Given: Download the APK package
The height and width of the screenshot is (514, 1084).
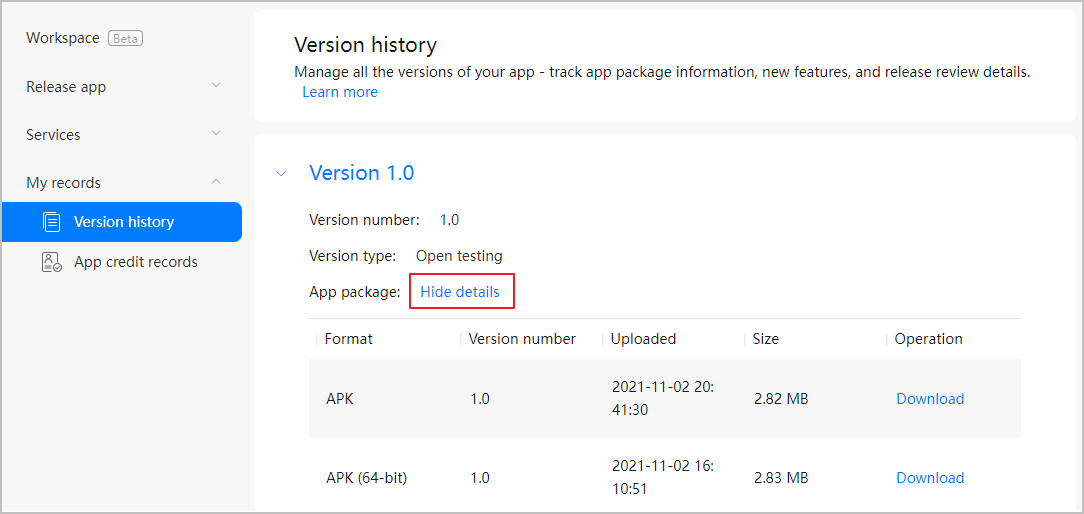Looking at the screenshot, I should pos(930,398).
